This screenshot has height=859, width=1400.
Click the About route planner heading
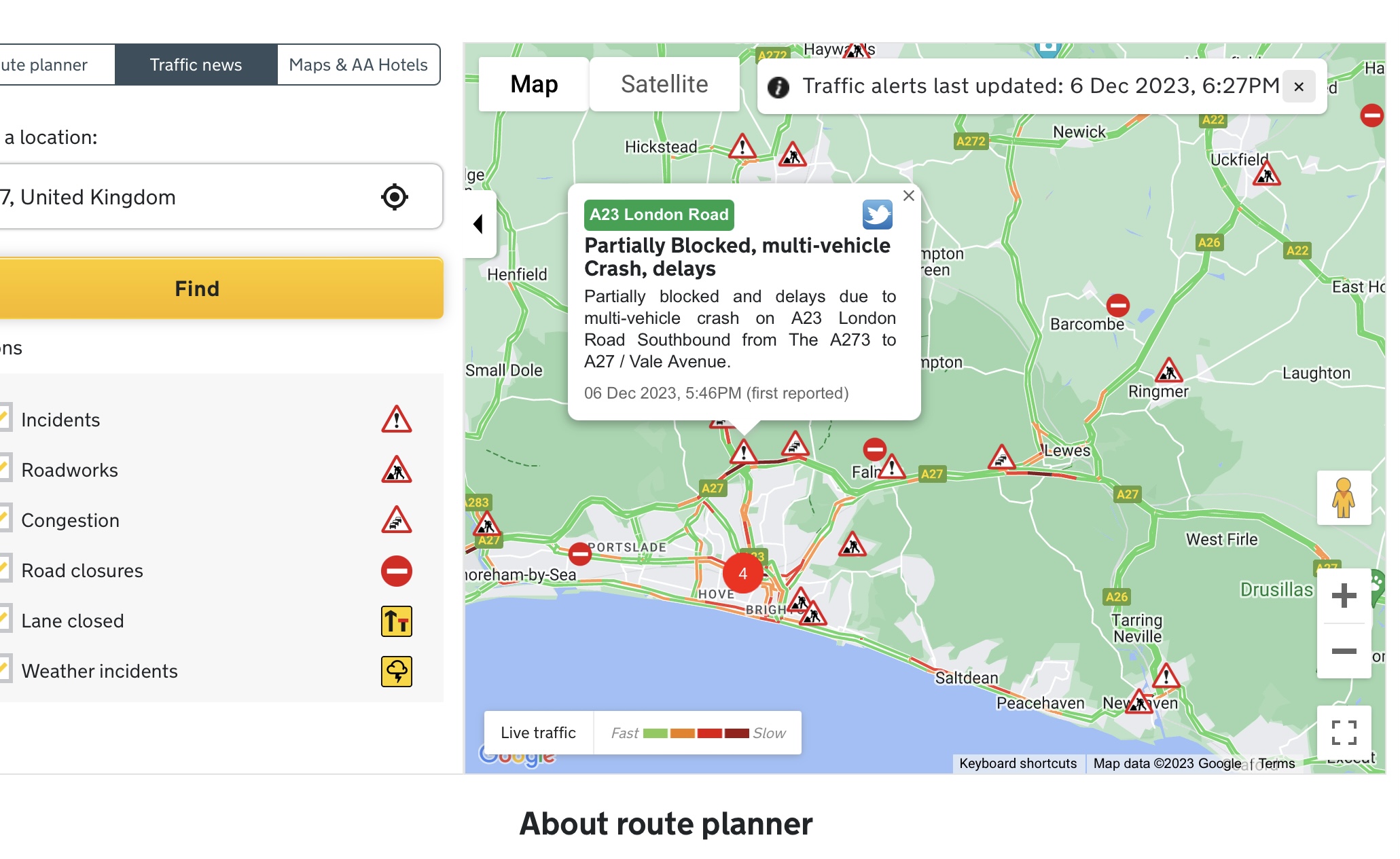[x=666, y=824]
